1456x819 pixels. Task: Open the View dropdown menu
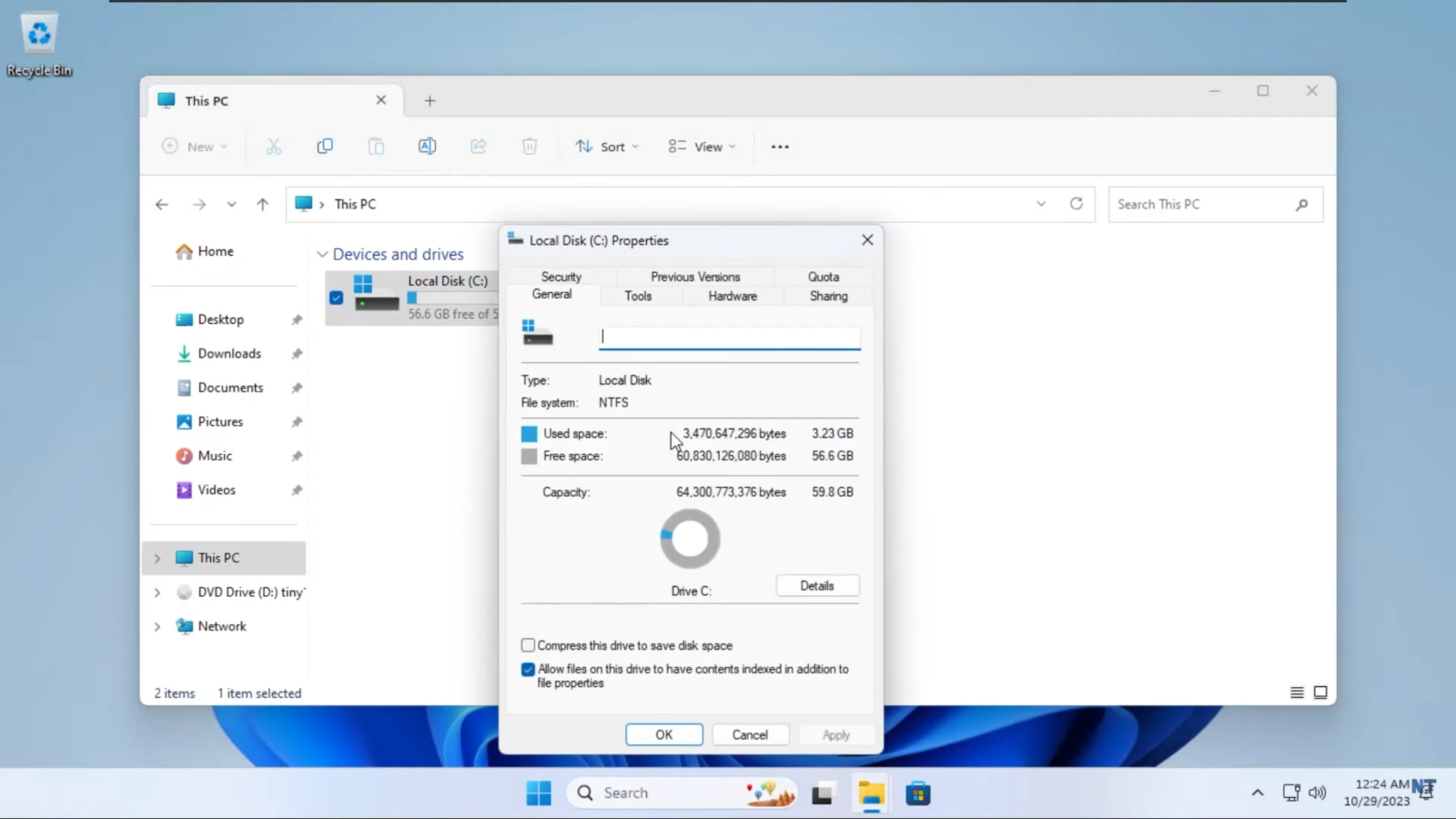(700, 146)
